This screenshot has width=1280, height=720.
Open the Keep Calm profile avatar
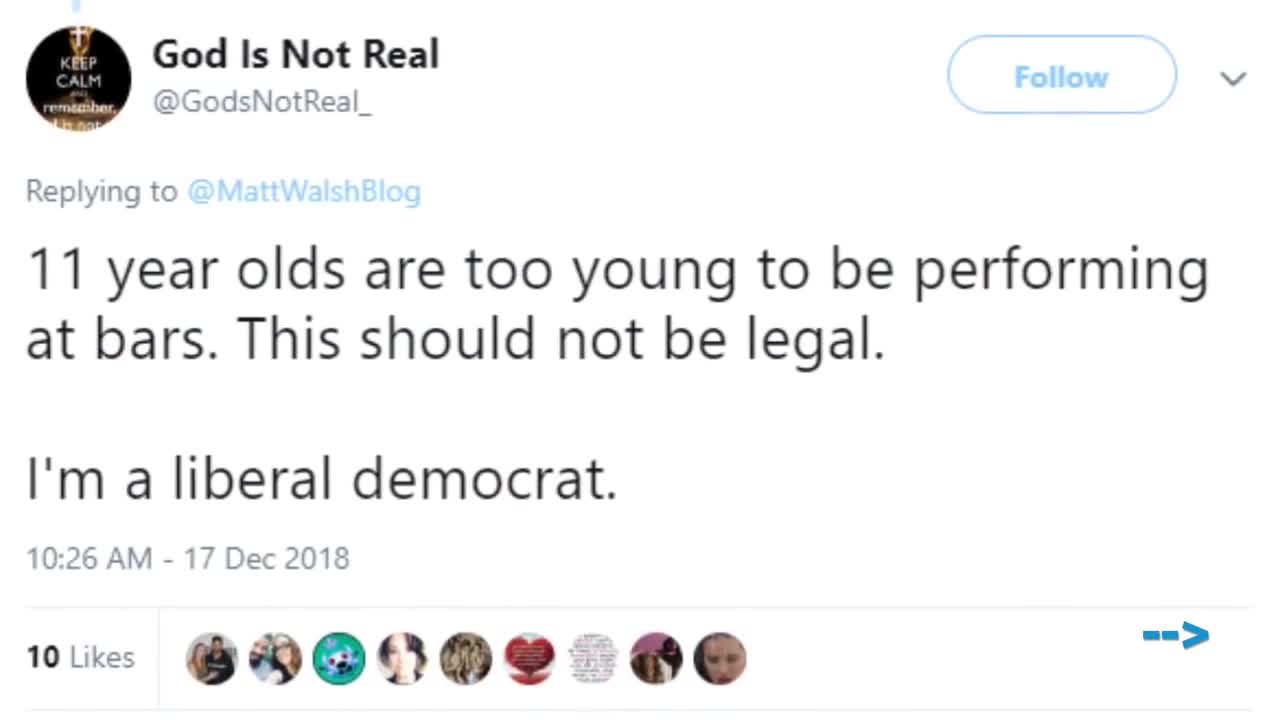(x=78, y=78)
